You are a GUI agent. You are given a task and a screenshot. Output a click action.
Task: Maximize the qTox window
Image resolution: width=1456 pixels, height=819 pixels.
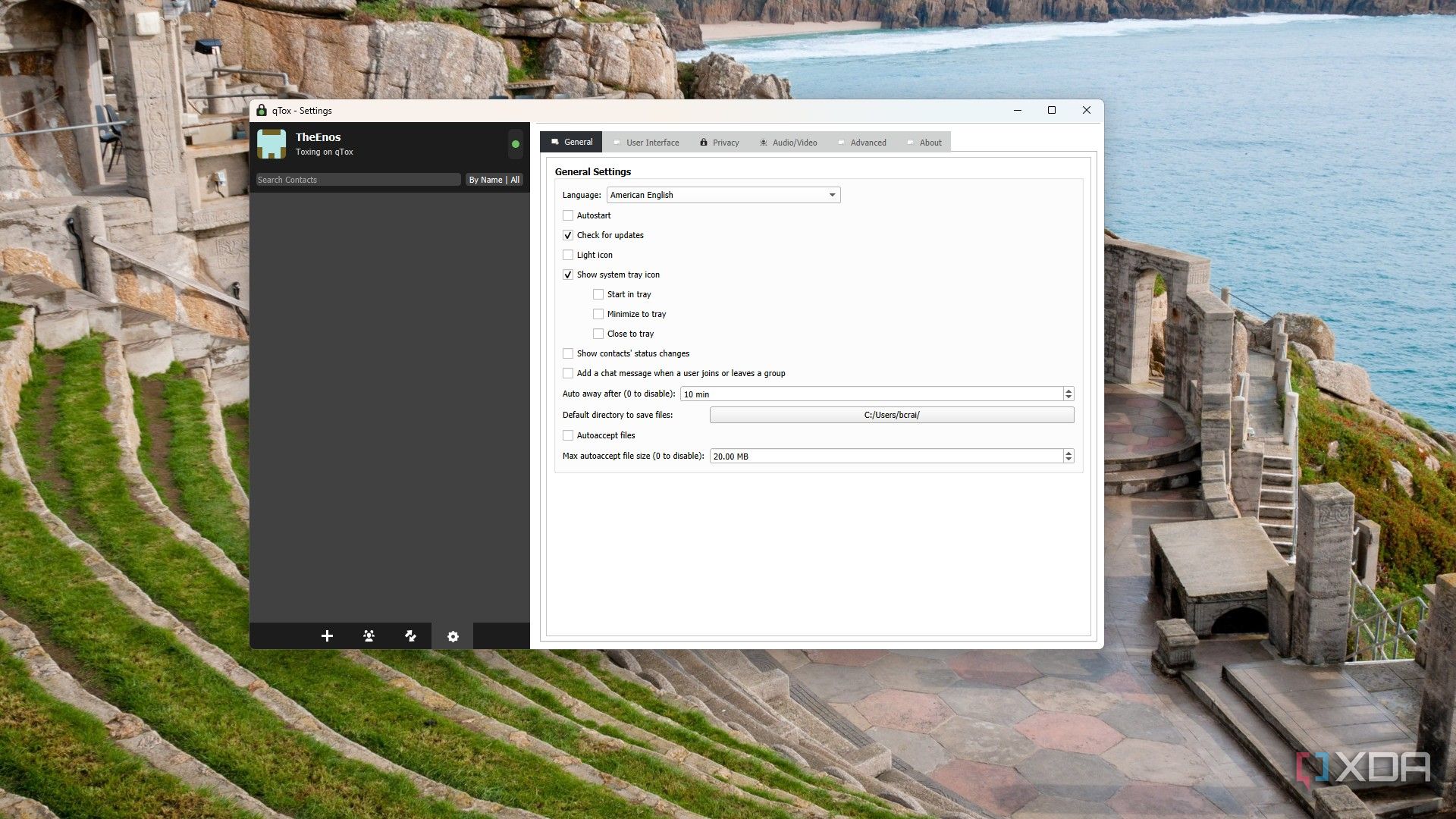click(1052, 111)
